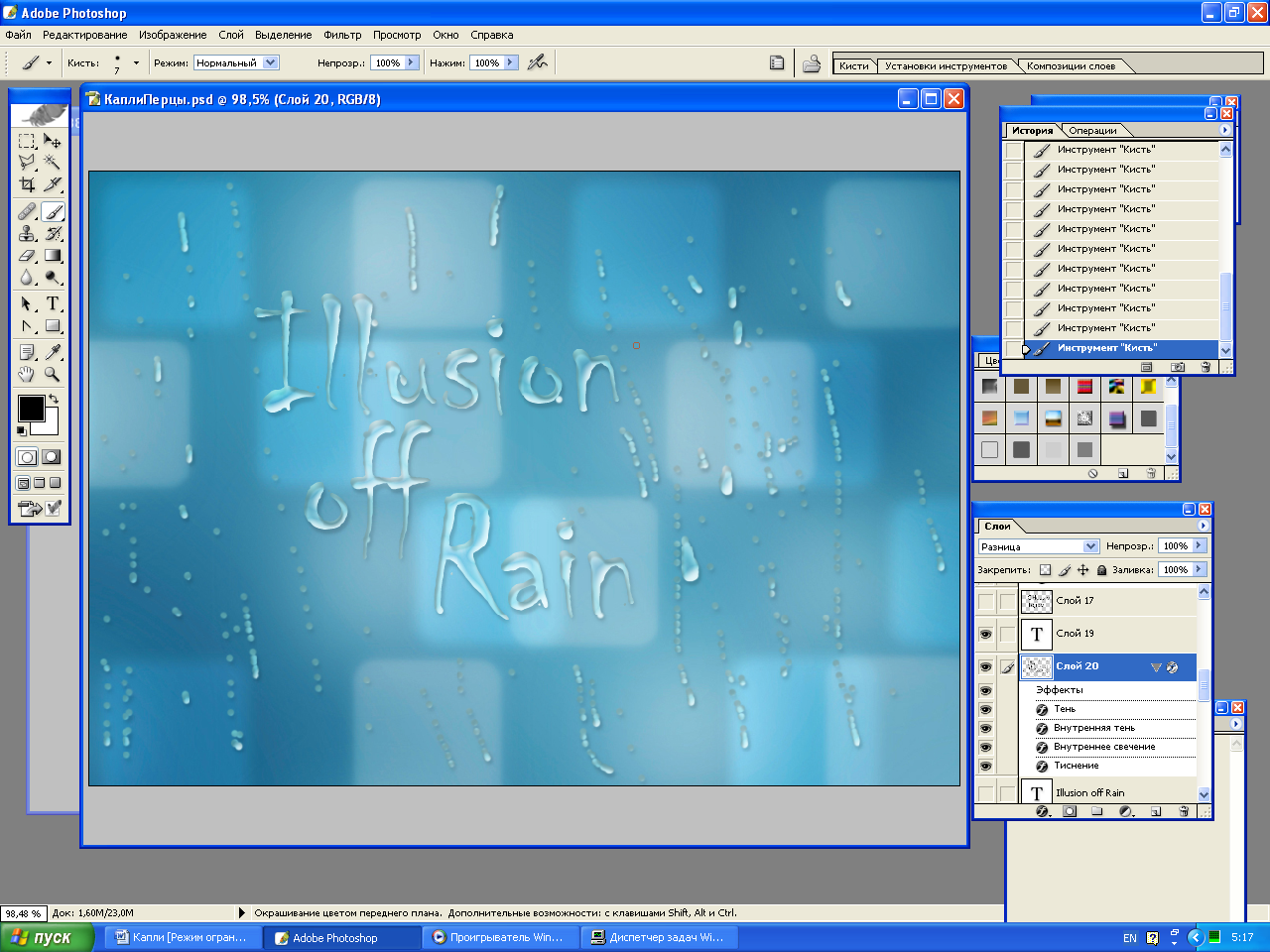Select the Eyedropper tool

point(53,352)
